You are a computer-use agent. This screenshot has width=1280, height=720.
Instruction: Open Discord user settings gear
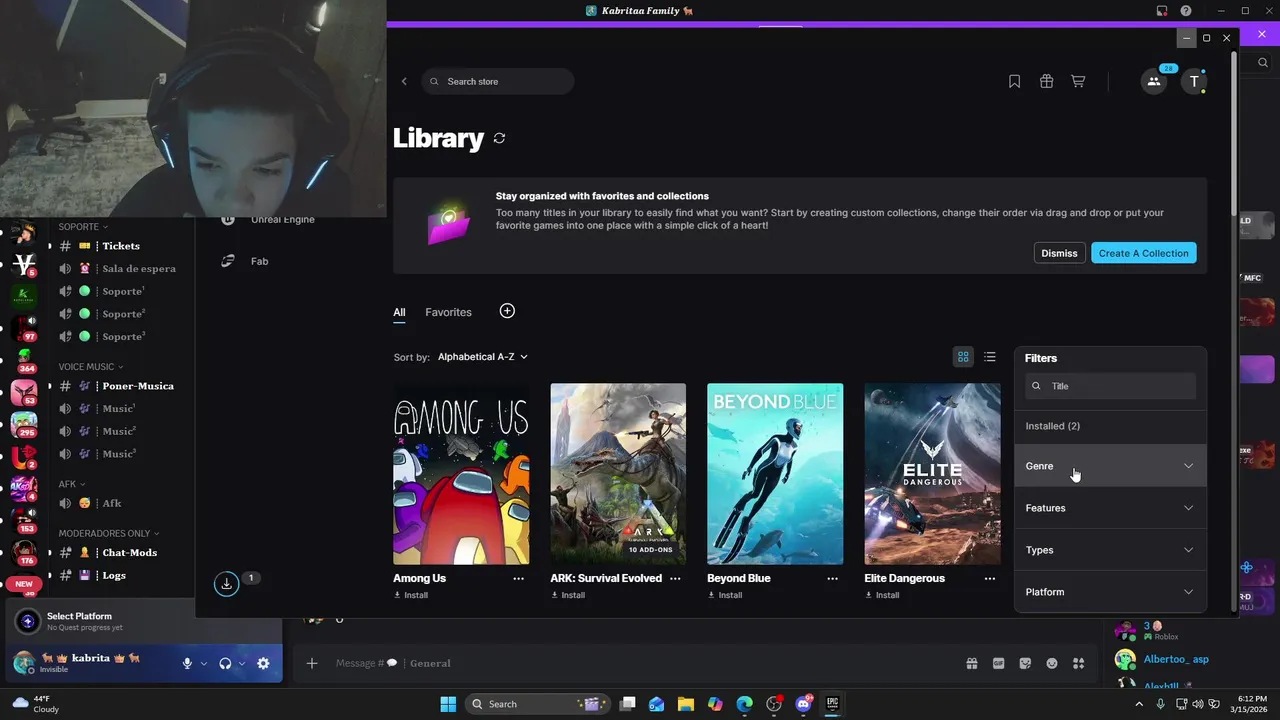tap(263, 663)
